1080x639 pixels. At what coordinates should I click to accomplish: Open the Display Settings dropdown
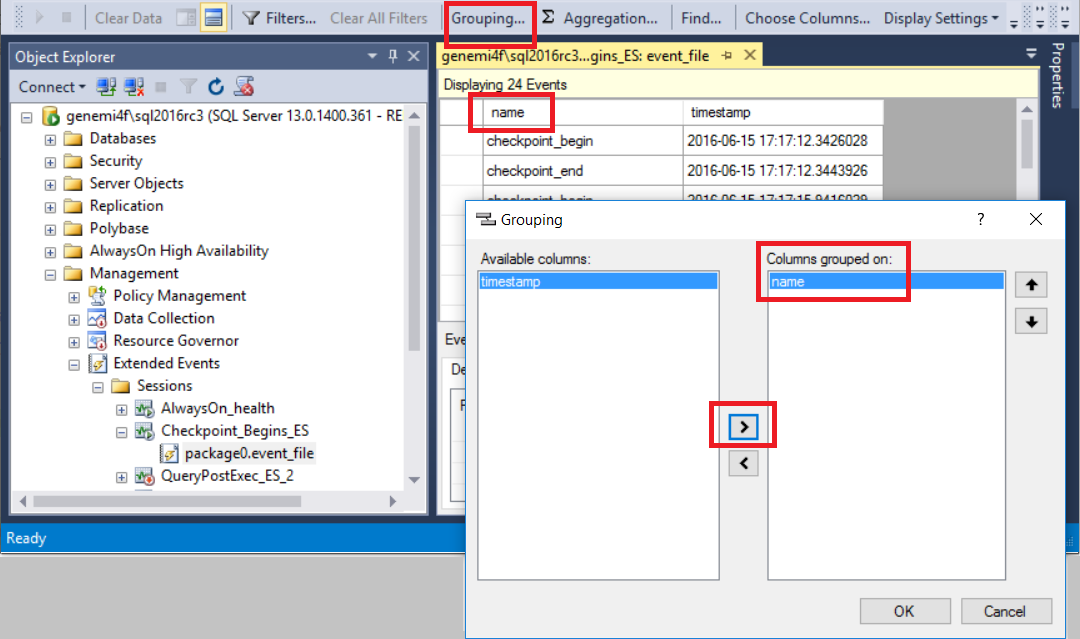pyautogui.click(x=937, y=18)
